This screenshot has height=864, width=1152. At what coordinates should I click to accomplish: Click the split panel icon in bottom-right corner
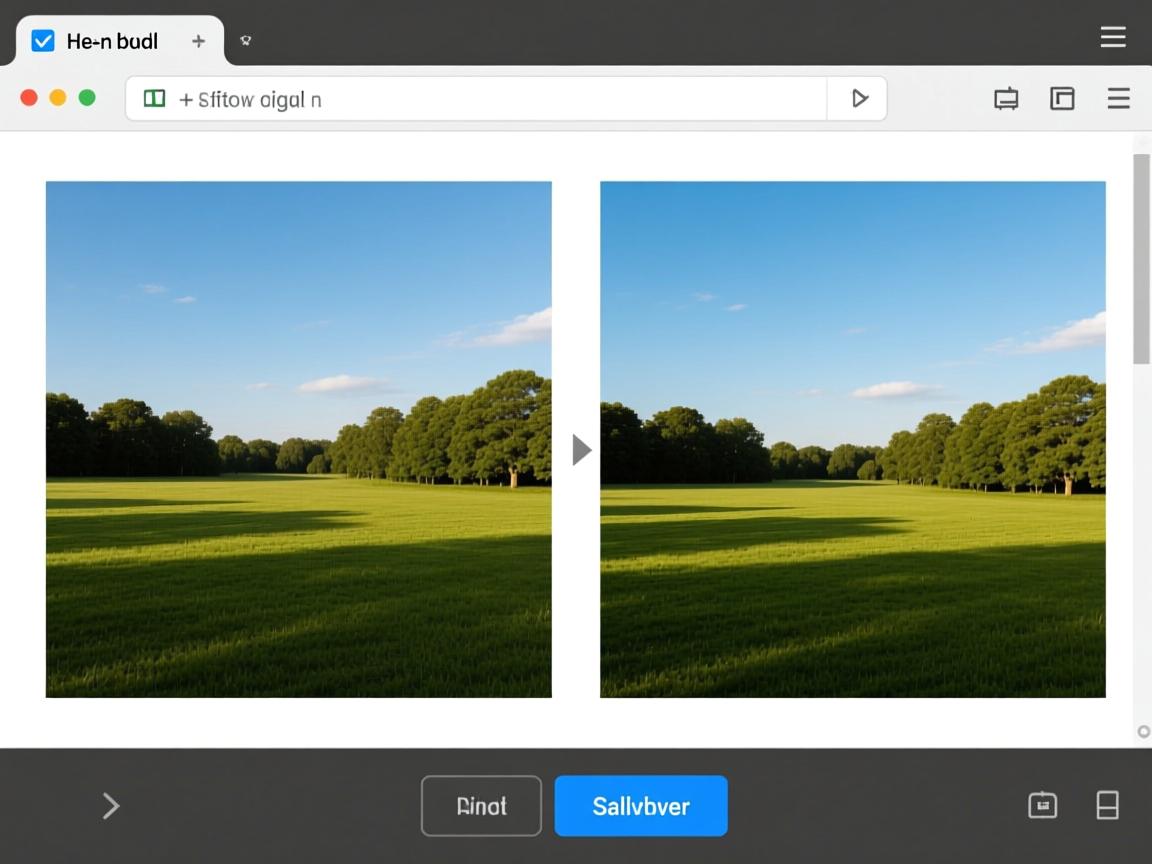click(1107, 805)
